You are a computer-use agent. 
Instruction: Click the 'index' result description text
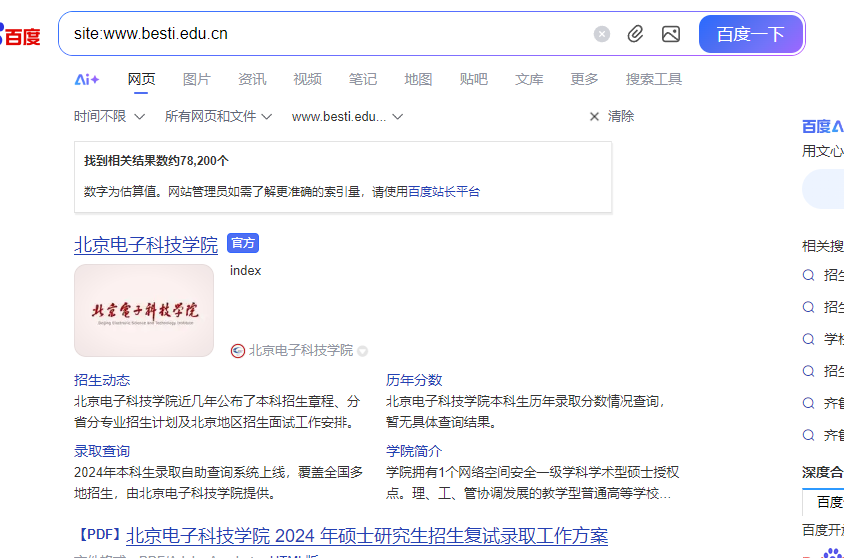(245, 271)
